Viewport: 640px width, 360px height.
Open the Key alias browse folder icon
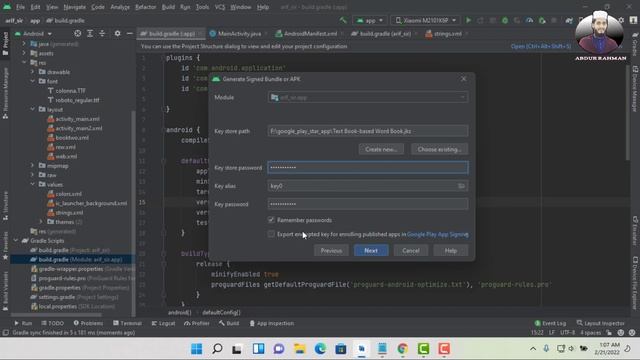(461, 186)
